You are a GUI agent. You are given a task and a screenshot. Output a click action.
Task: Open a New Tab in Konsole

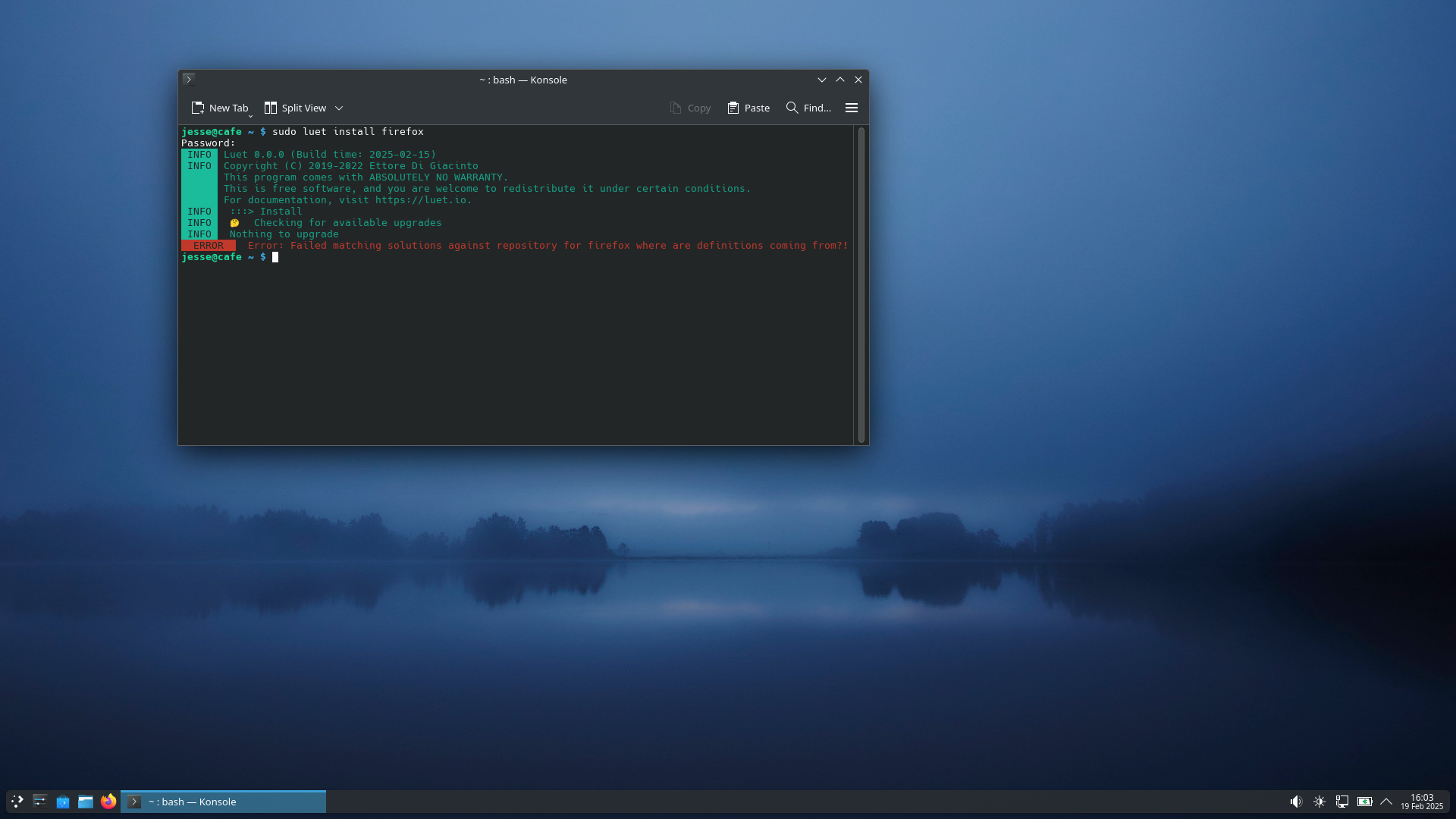(220, 108)
